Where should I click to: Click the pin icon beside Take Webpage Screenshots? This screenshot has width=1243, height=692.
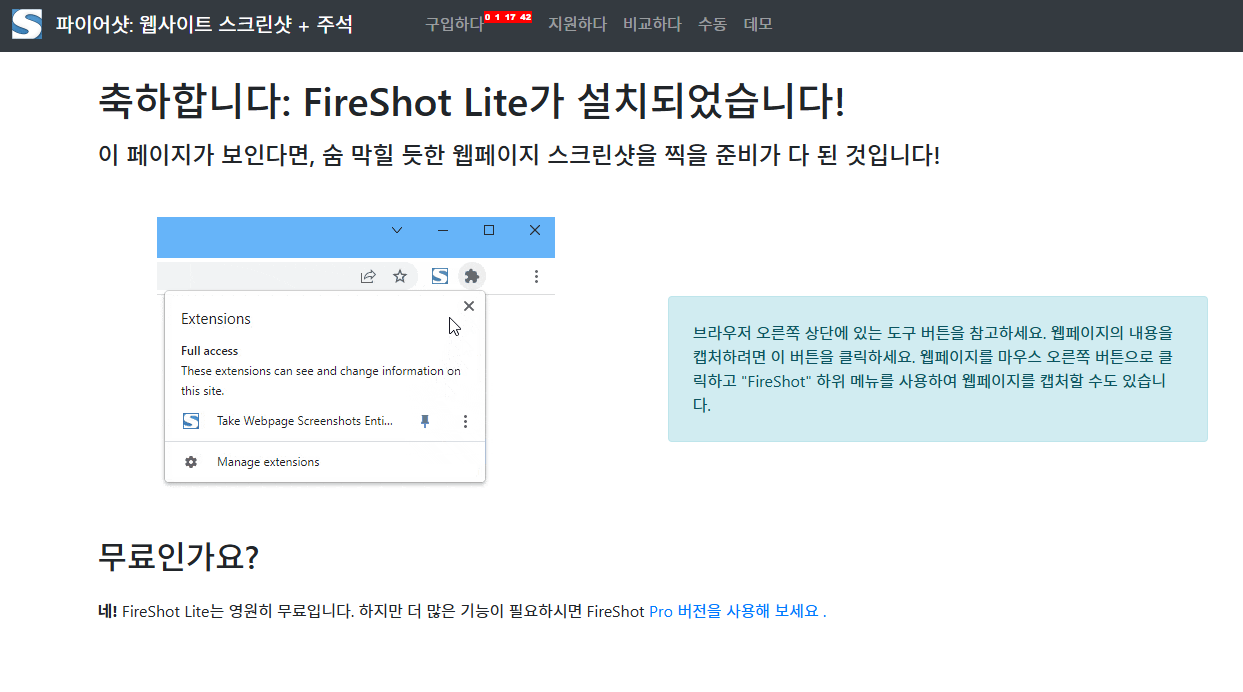[x=425, y=422]
